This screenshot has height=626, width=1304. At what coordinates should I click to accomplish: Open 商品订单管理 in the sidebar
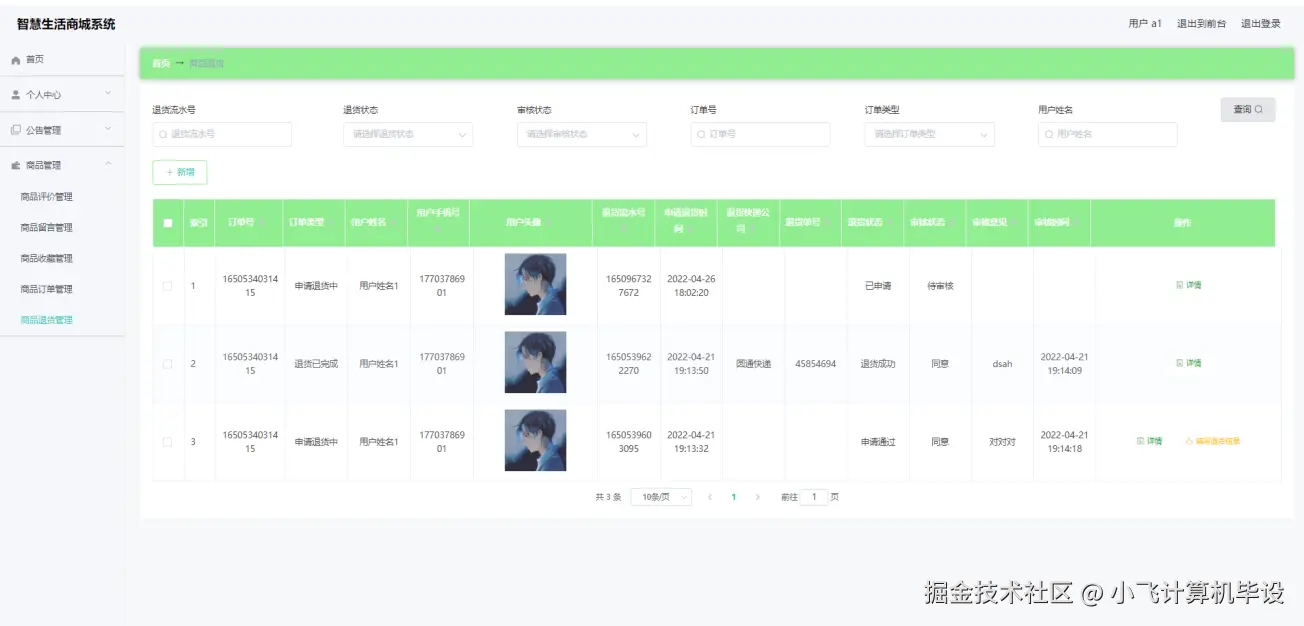click(47, 290)
